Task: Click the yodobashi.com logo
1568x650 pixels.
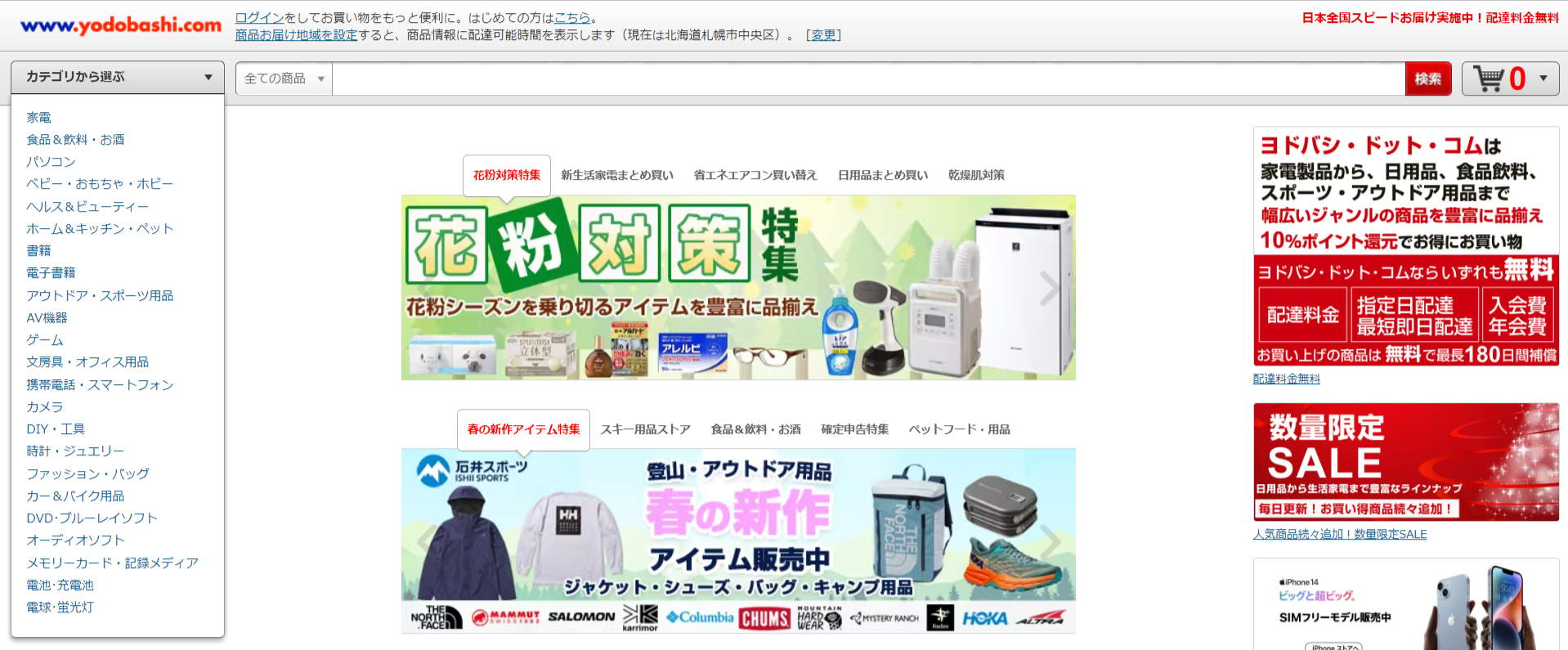Action: click(x=121, y=25)
